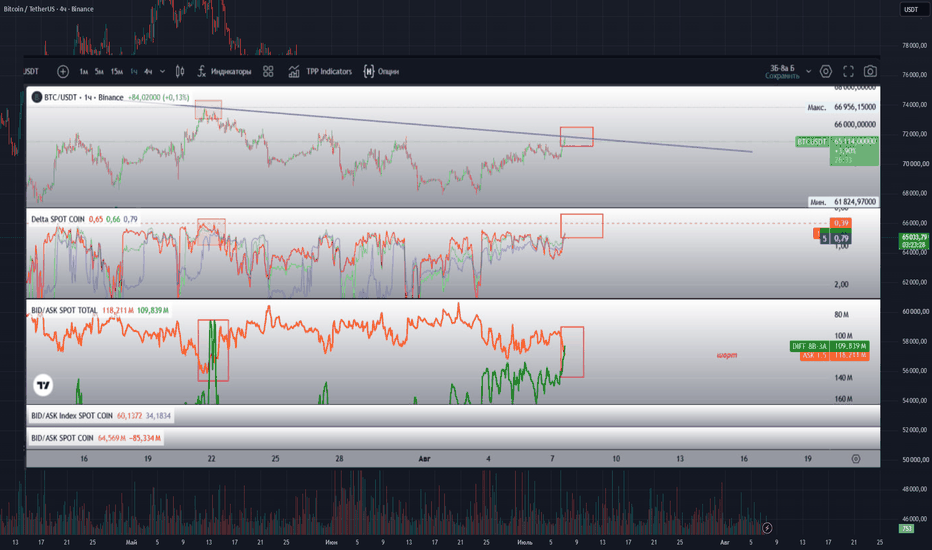Open chart settings hexagon icon
Image resolution: width=932 pixels, height=550 pixels.
[x=826, y=71]
